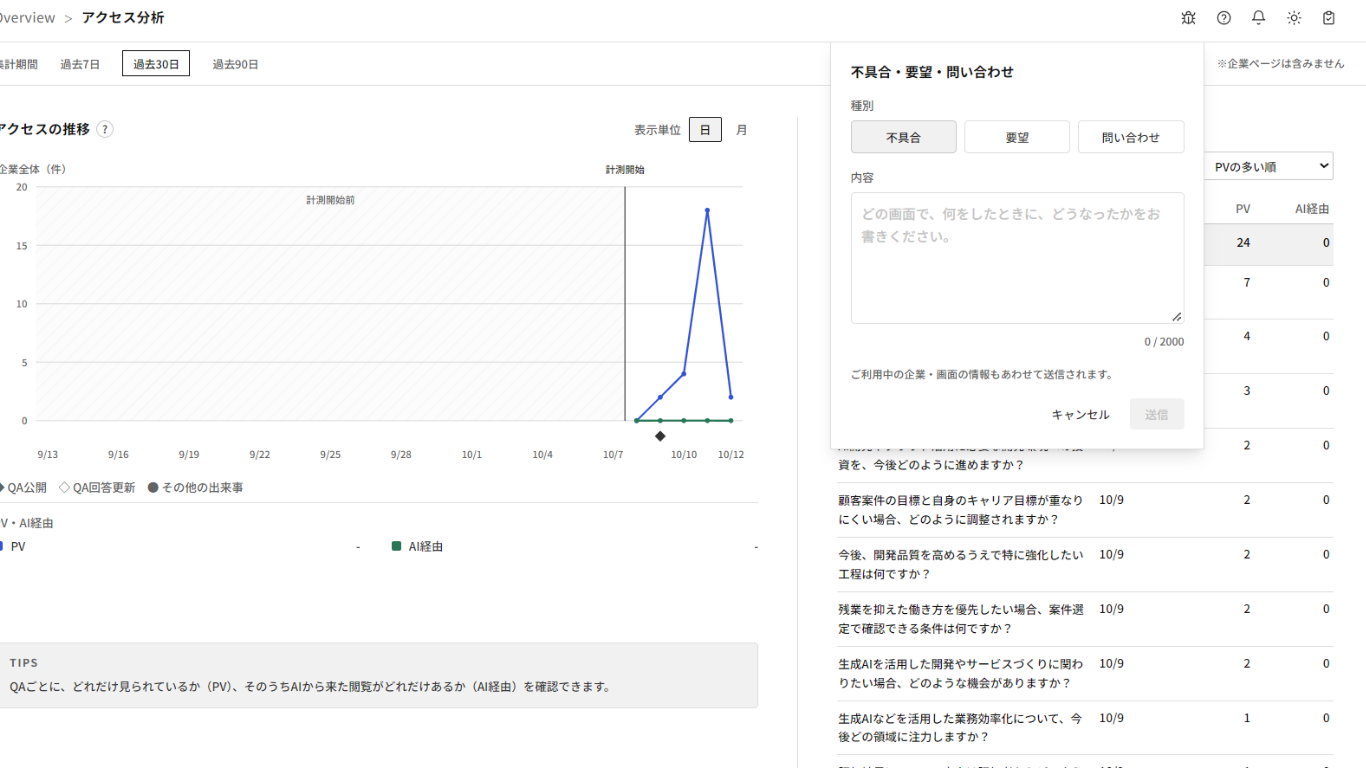The height and width of the screenshot is (768, 1366).
Task: Grab the textarea resize handle corner
Action: (x=1177, y=316)
